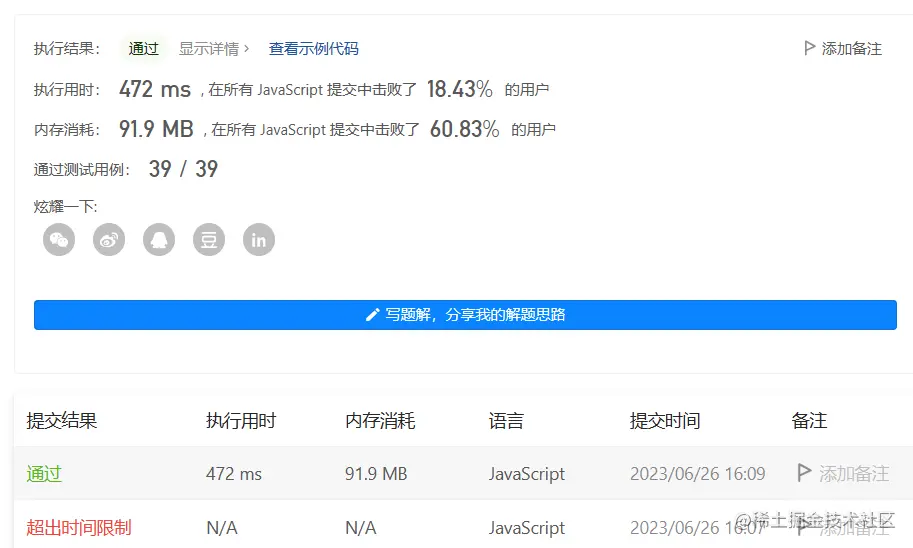Click 添加备注 in the 16:09 row

coord(854,473)
